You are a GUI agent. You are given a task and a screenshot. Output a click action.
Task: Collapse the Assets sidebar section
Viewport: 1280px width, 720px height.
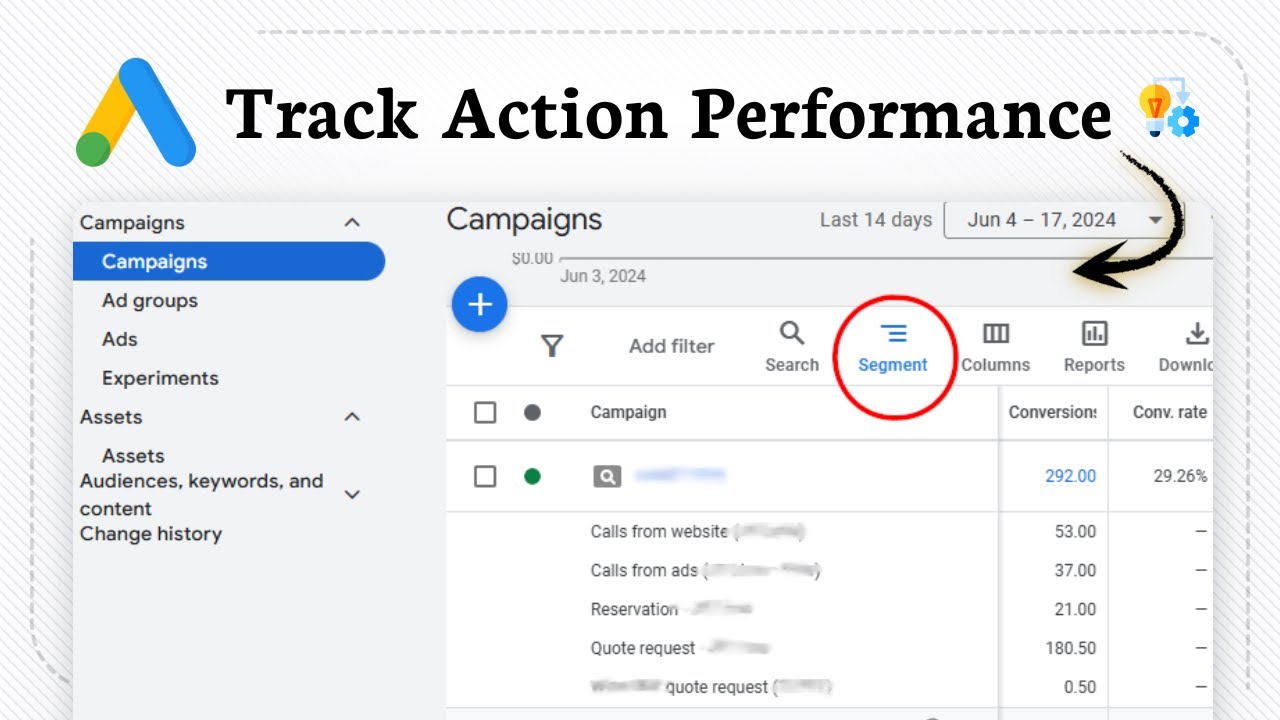point(352,416)
